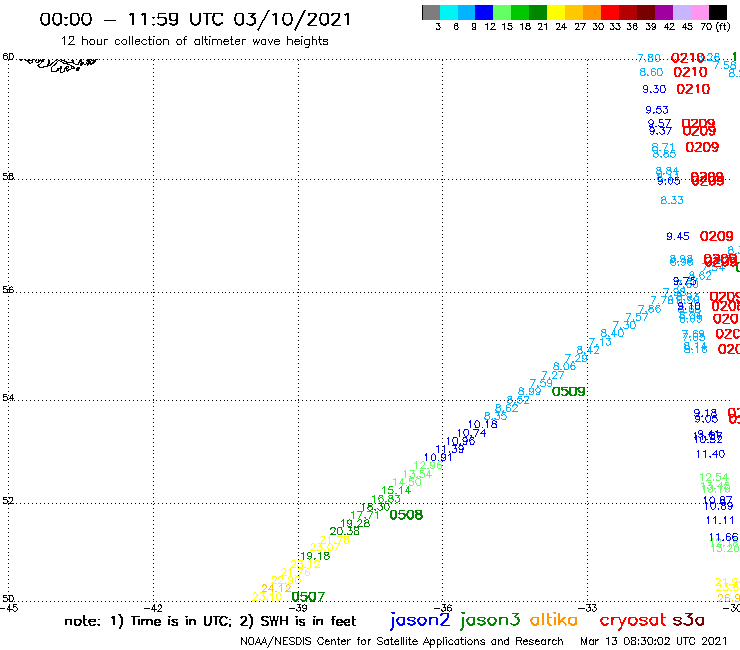Click wave height value 11.40
The width and height of the screenshot is (740, 650).
click(710, 454)
